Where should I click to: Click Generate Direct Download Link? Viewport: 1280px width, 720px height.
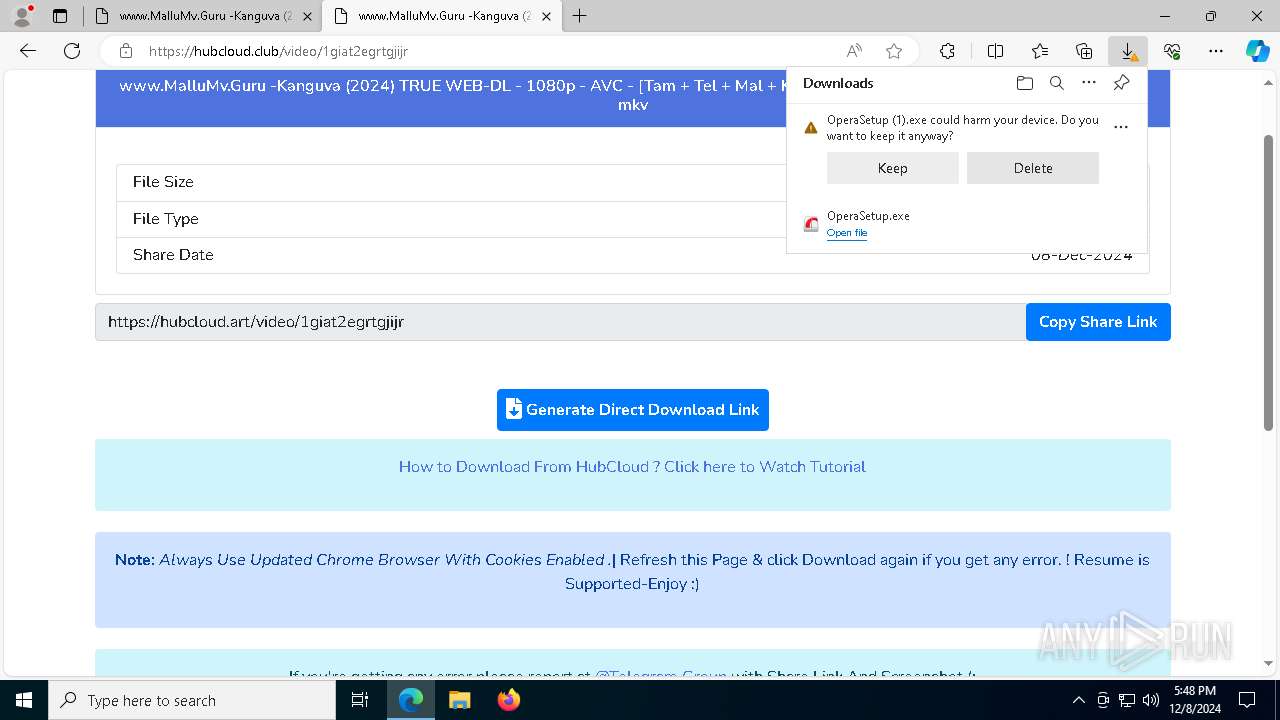pyautogui.click(x=633, y=410)
